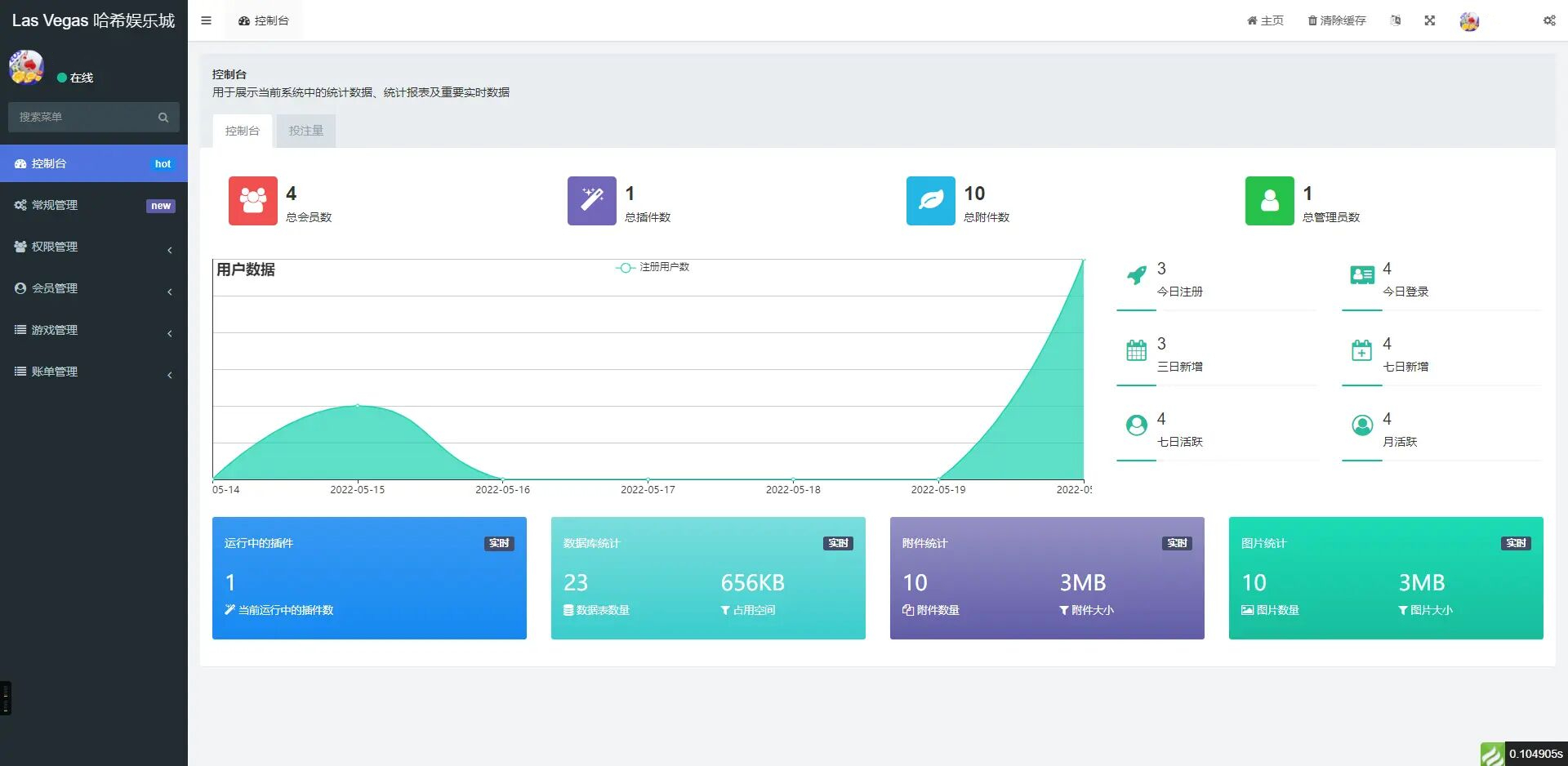The image size is (1568, 766).
Task: Toggle fullscreen mode icon
Action: pyautogui.click(x=1430, y=20)
